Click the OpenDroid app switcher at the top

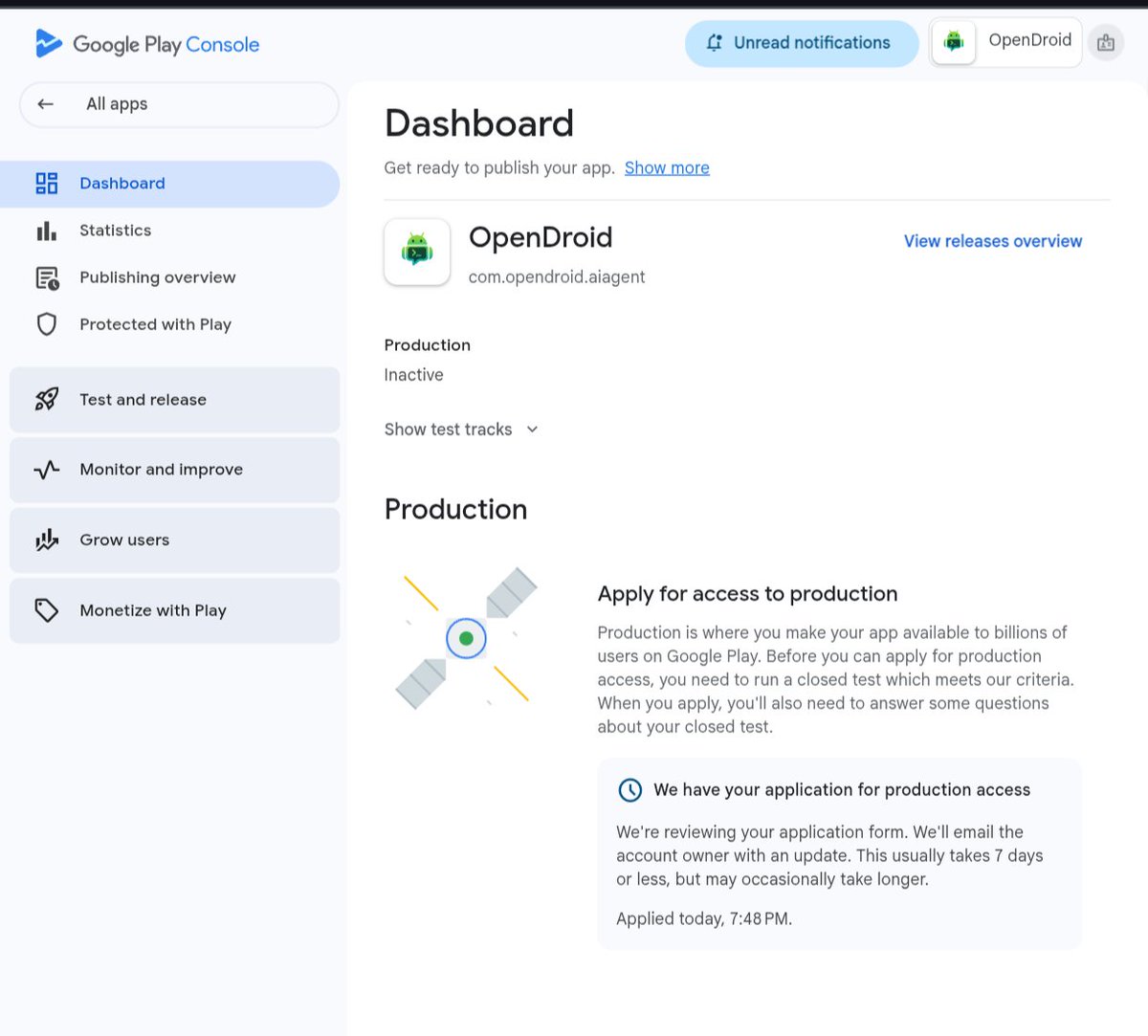coord(1005,42)
